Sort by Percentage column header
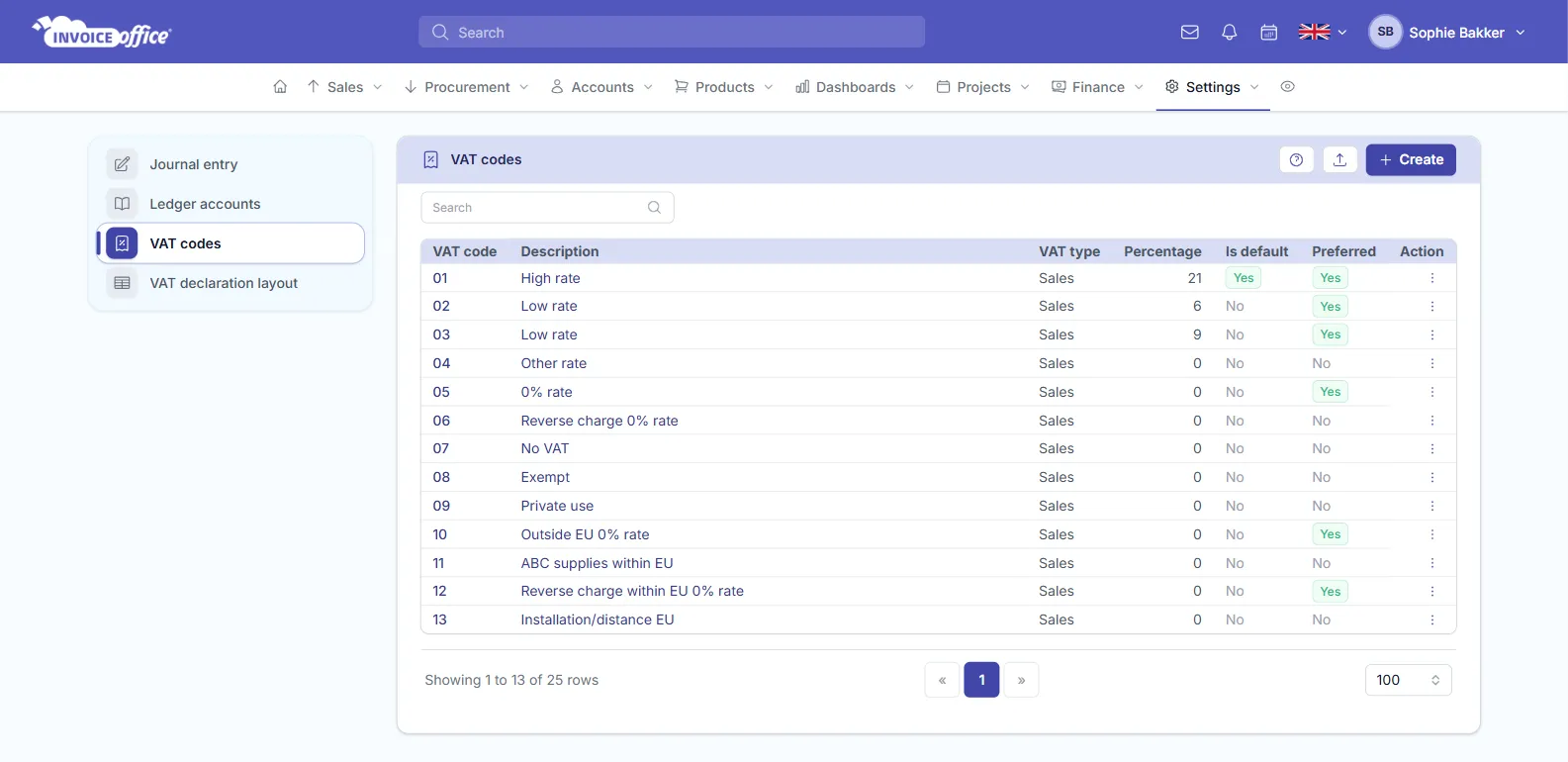Viewport: 1568px width, 762px height. pyautogui.click(x=1162, y=251)
